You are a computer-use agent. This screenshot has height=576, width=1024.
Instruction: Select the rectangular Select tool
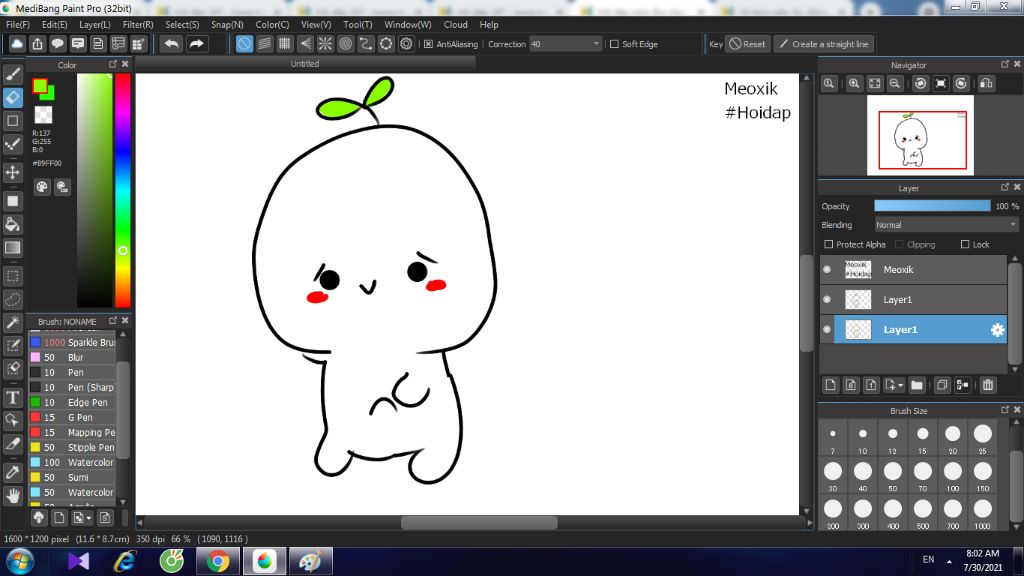(x=12, y=276)
